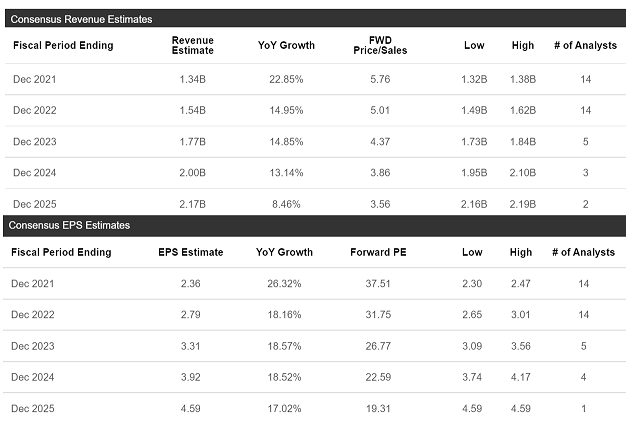
Task: Select the 5.01 FWD Price/Sales value
Action: [381, 110]
